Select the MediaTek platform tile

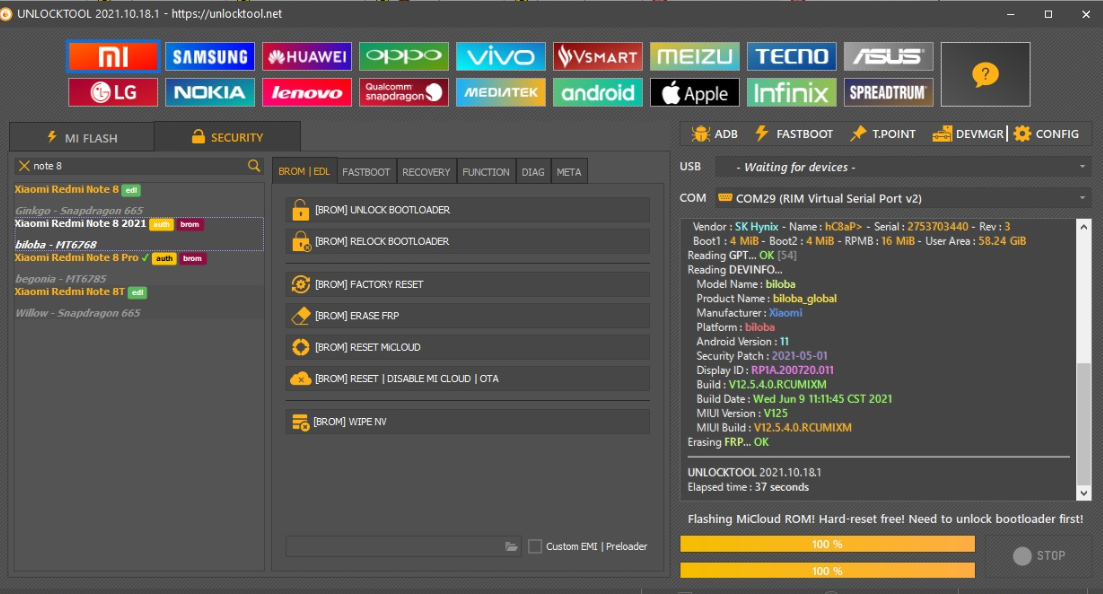tap(501, 92)
